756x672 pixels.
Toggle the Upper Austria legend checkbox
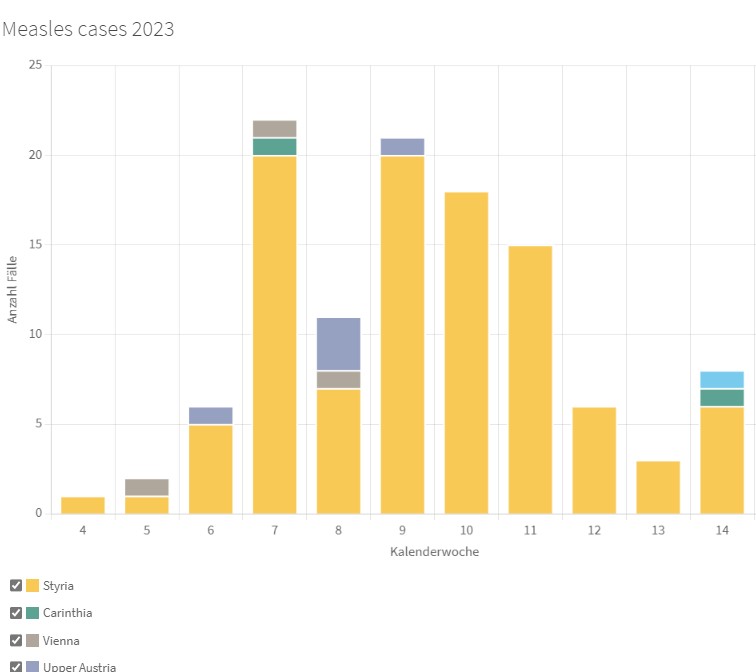pos(16,667)
